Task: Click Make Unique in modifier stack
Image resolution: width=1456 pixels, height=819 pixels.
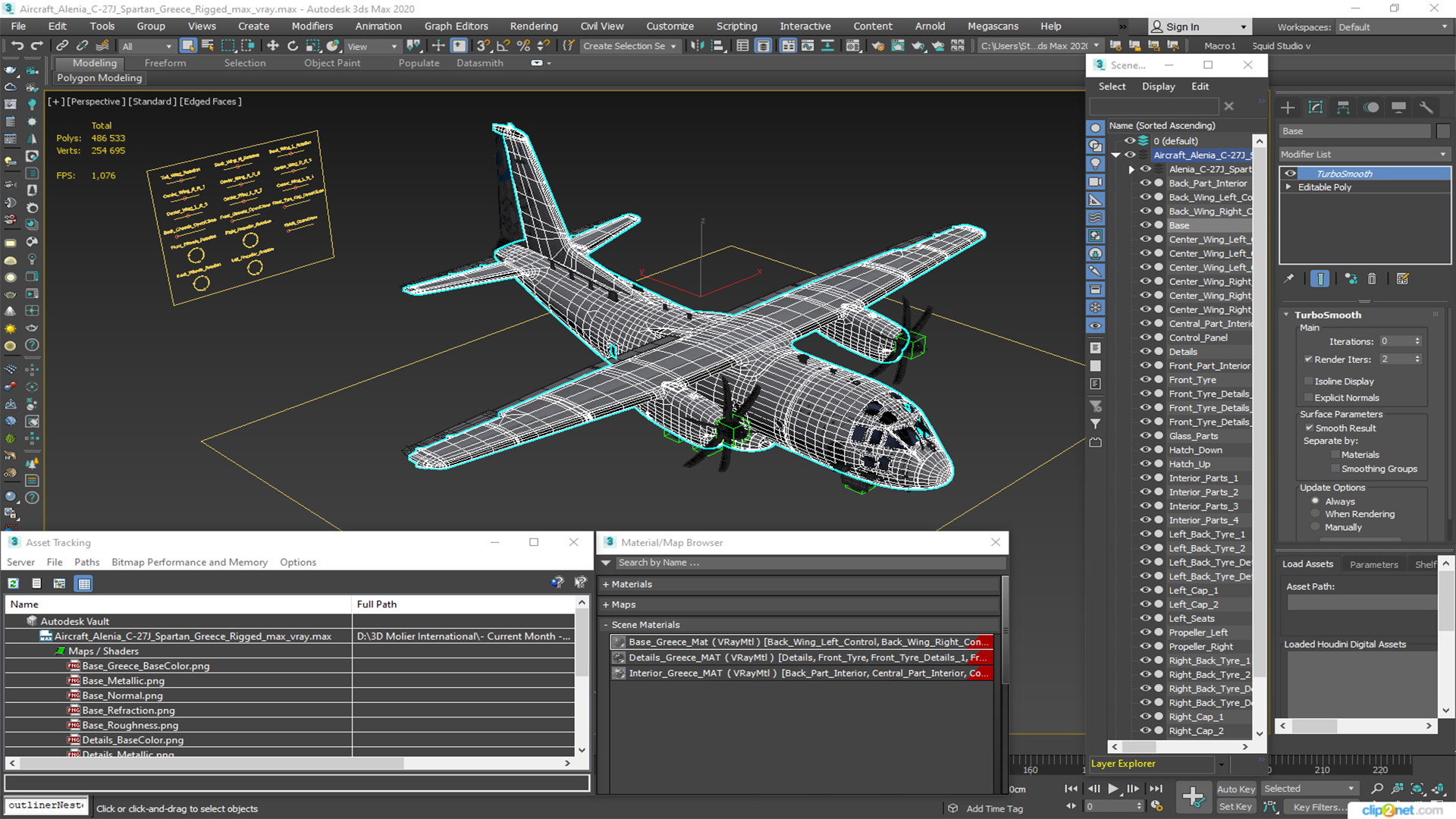Action: click(1351, 279)
